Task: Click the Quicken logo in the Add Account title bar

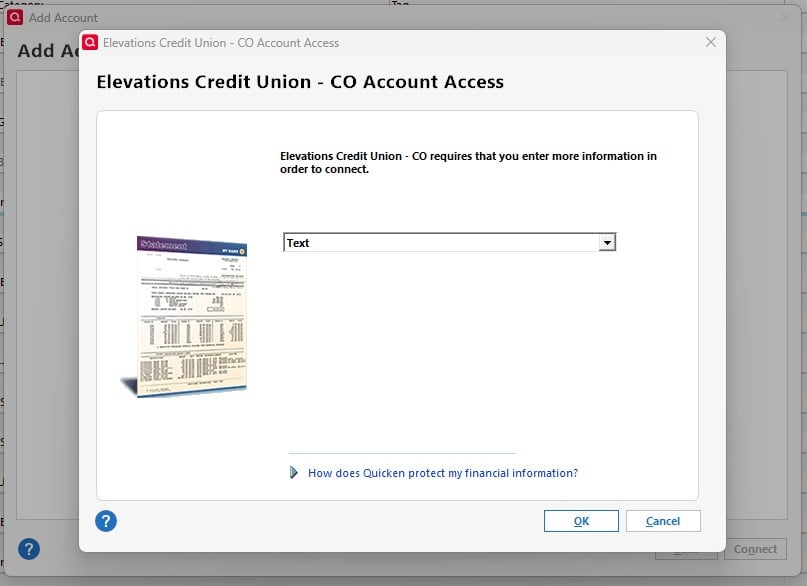Action: pyautogui.click(x=15, y=17)
